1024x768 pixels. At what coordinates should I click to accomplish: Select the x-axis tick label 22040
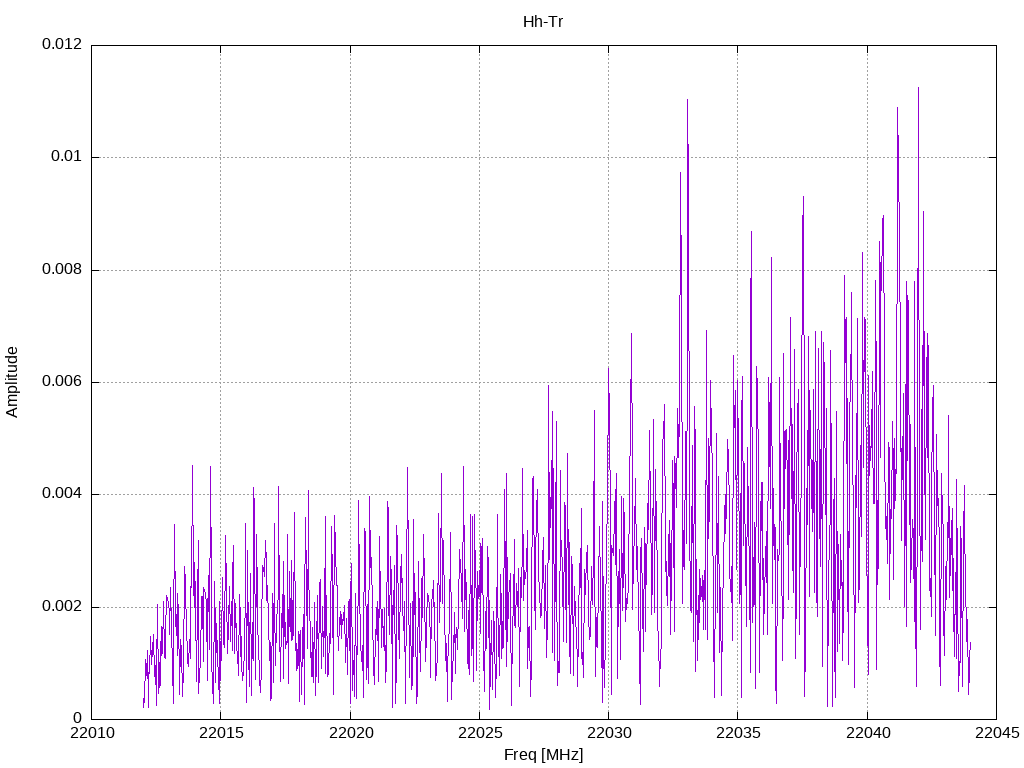click(x=868, y=733)
